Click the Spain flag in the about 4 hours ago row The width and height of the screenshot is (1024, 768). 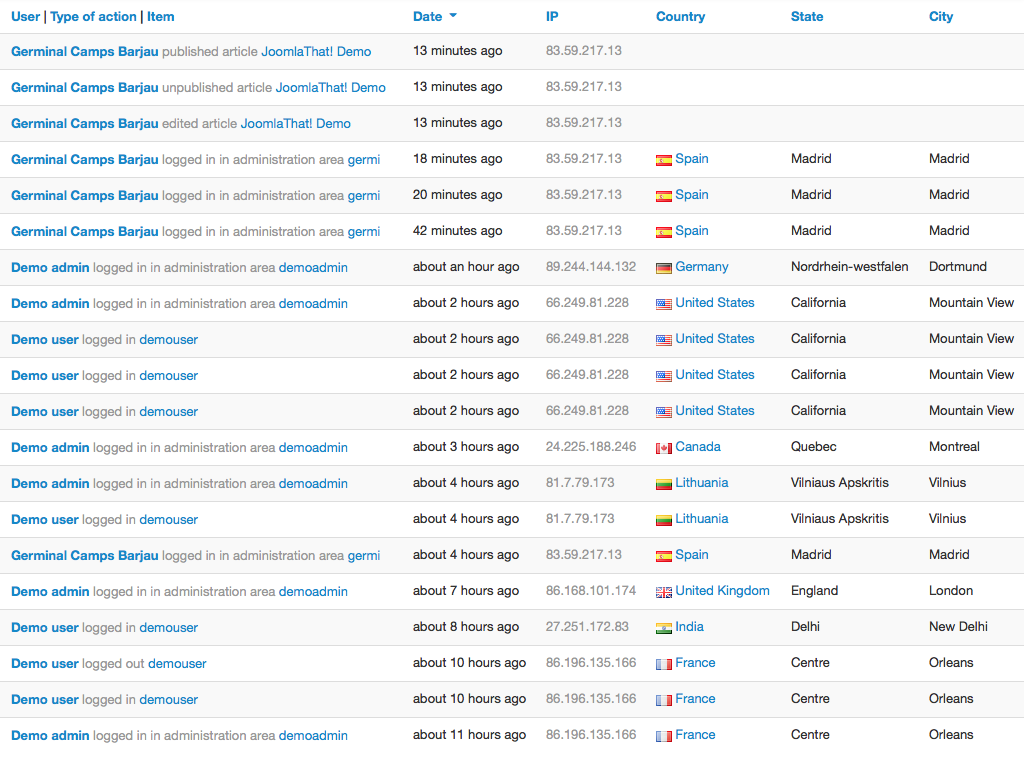[664, 556]
